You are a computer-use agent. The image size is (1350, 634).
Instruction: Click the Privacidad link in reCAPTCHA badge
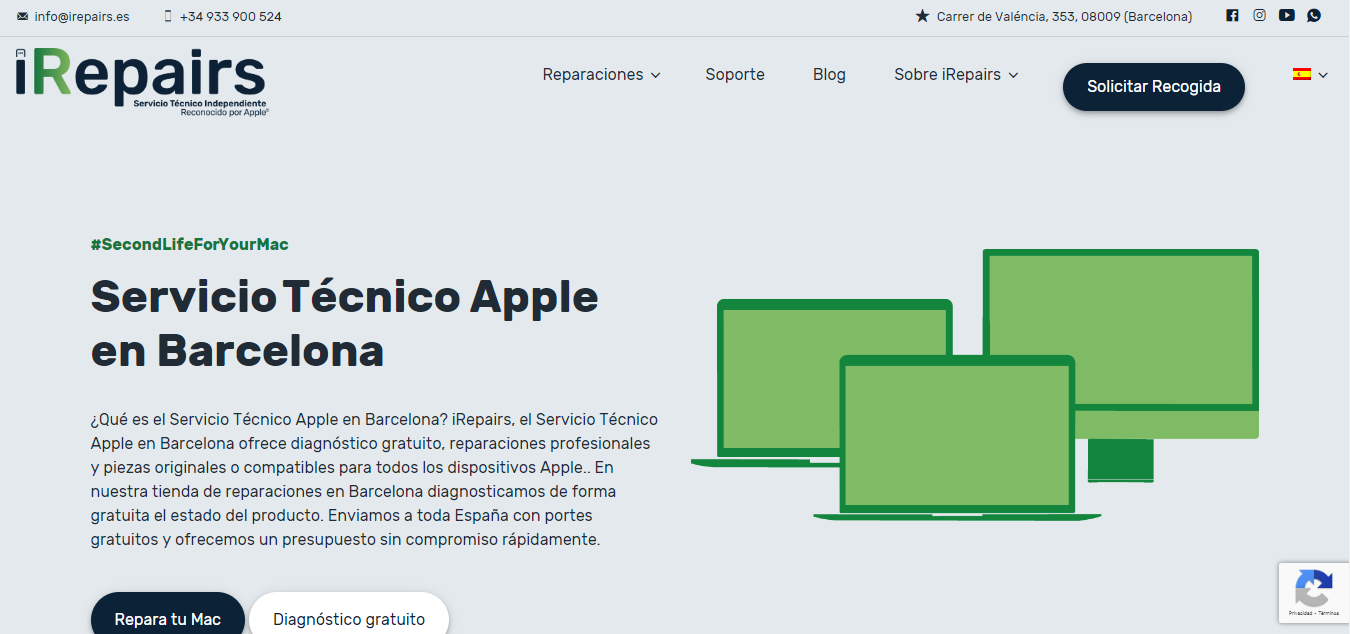(1300, 613)
